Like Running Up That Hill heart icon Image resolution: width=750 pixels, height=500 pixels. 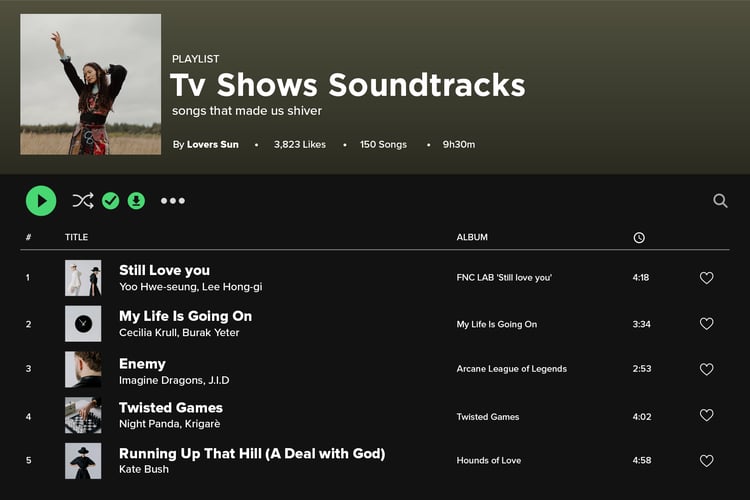point(706,461)
